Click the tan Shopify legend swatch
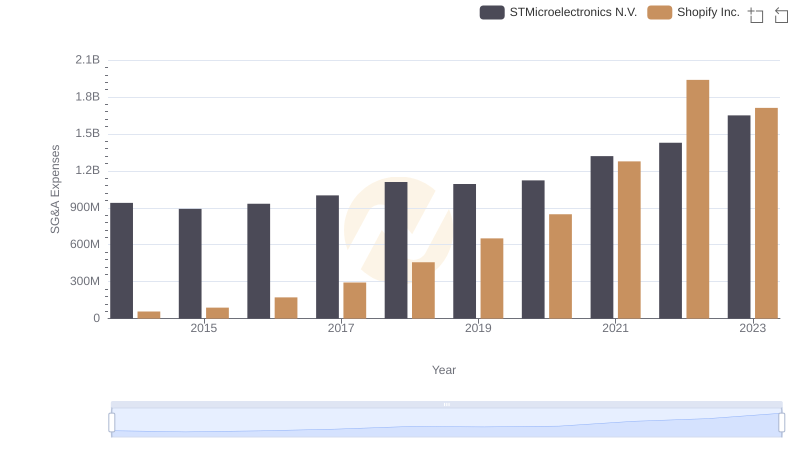The height and width of the screenshot is (461, 800). tap(659, 12)
